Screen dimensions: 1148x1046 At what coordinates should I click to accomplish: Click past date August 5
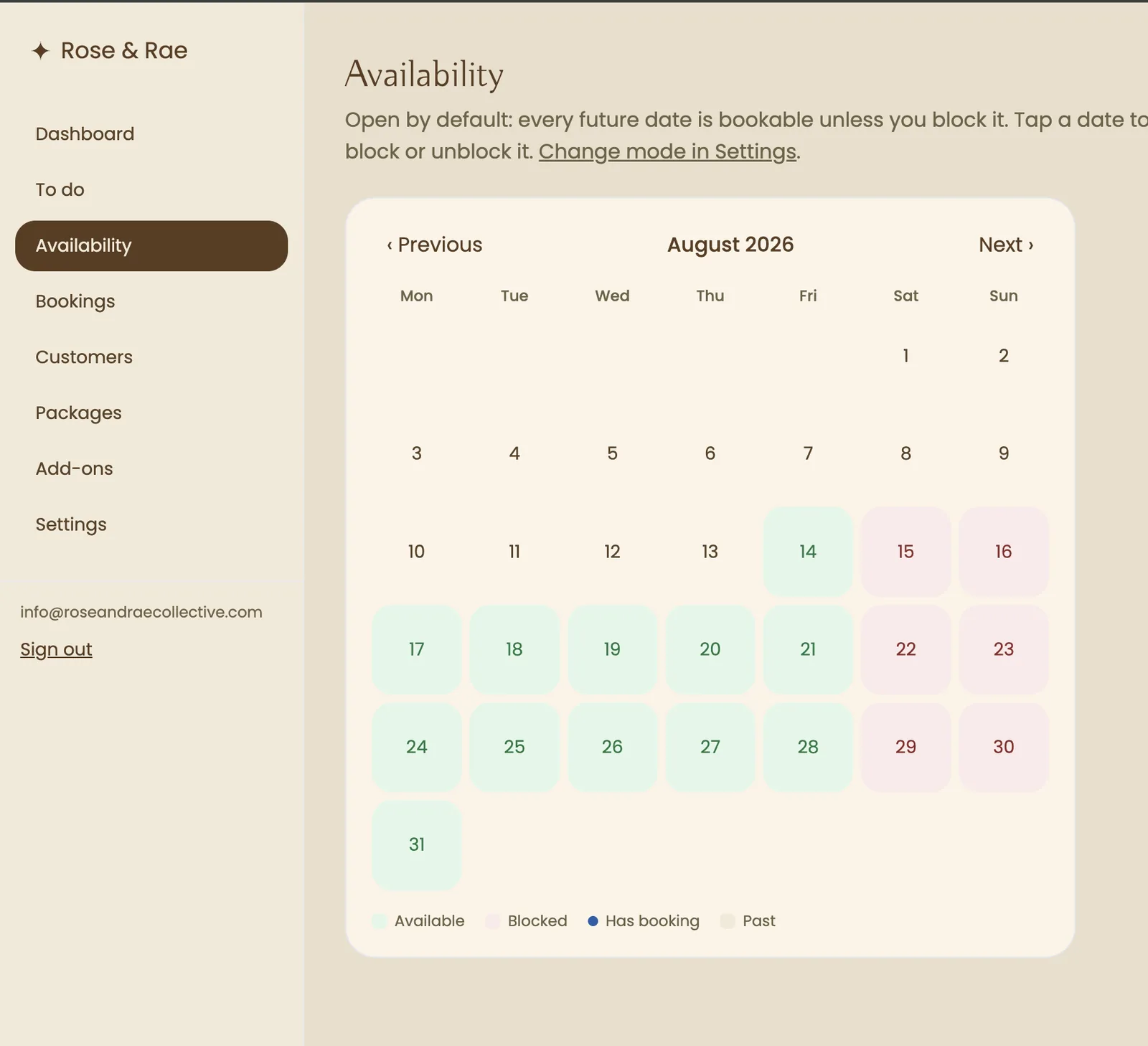point(612,453)
